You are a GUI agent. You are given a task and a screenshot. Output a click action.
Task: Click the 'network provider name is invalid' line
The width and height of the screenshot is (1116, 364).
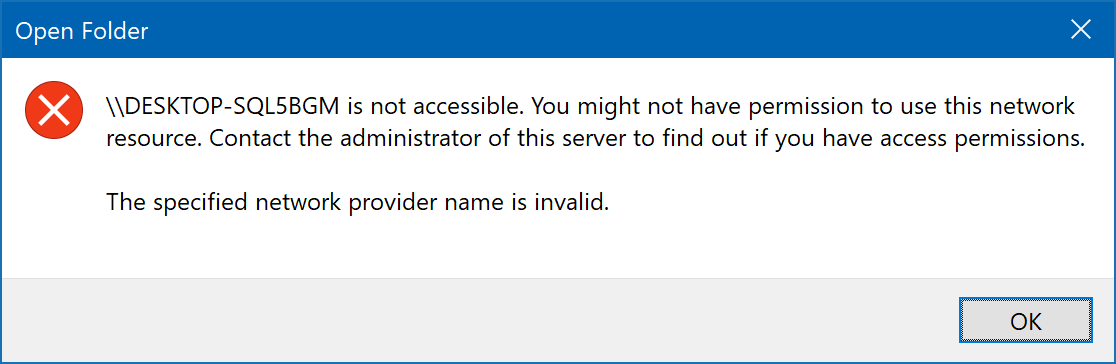358,203
